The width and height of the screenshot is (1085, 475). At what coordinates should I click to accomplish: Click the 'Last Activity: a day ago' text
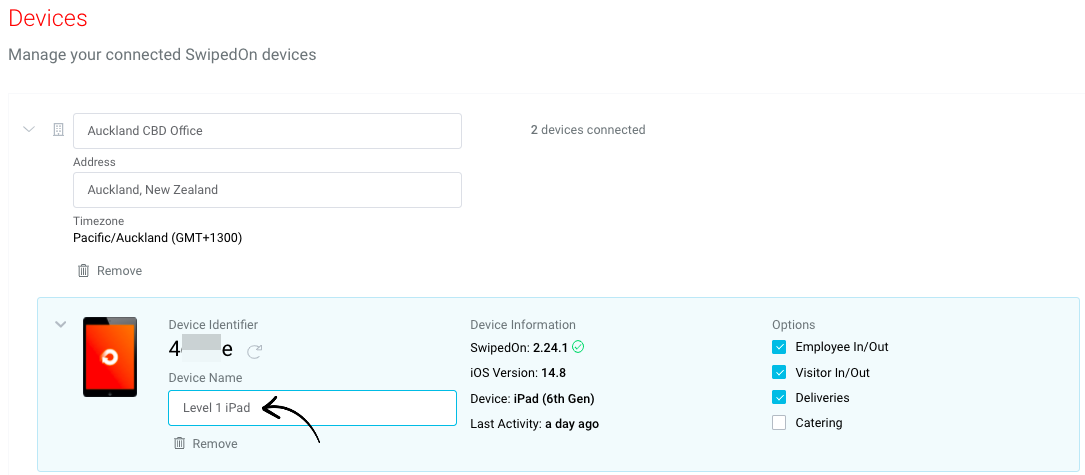[535, 424]
